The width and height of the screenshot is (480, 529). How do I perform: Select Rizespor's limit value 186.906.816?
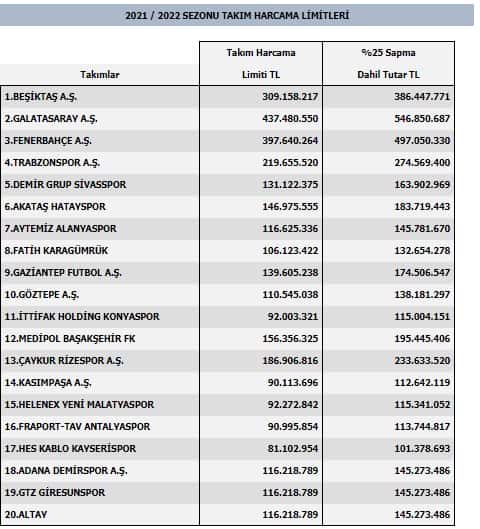[290, 360]
